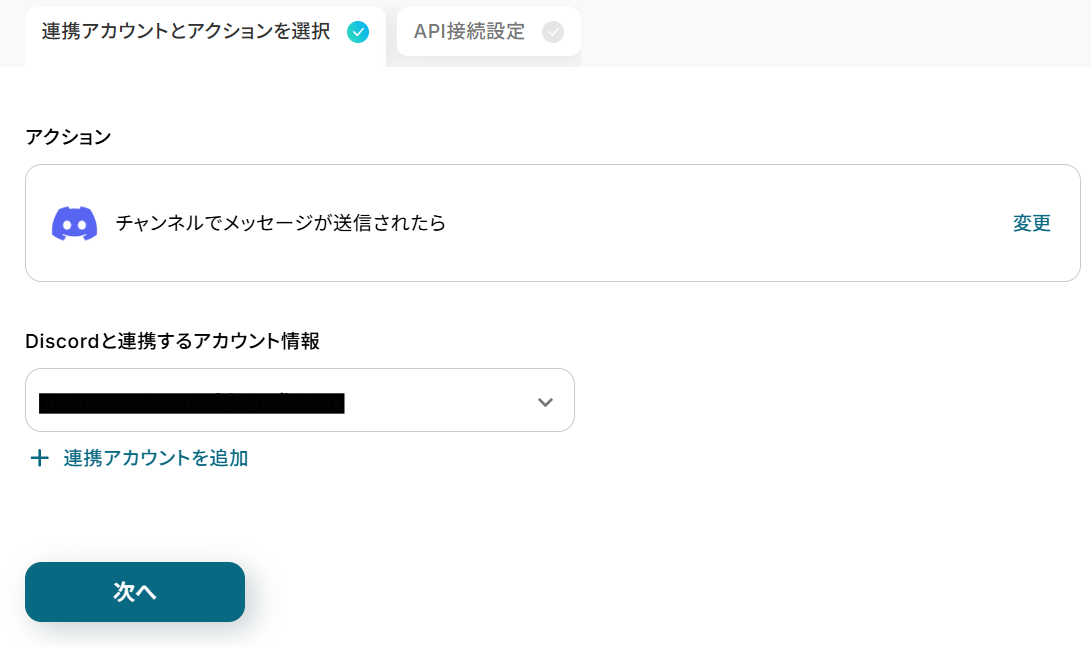This screenshot has width=1091, height=647.
Task: Click the アクション section heading
Action: point(68,137)
